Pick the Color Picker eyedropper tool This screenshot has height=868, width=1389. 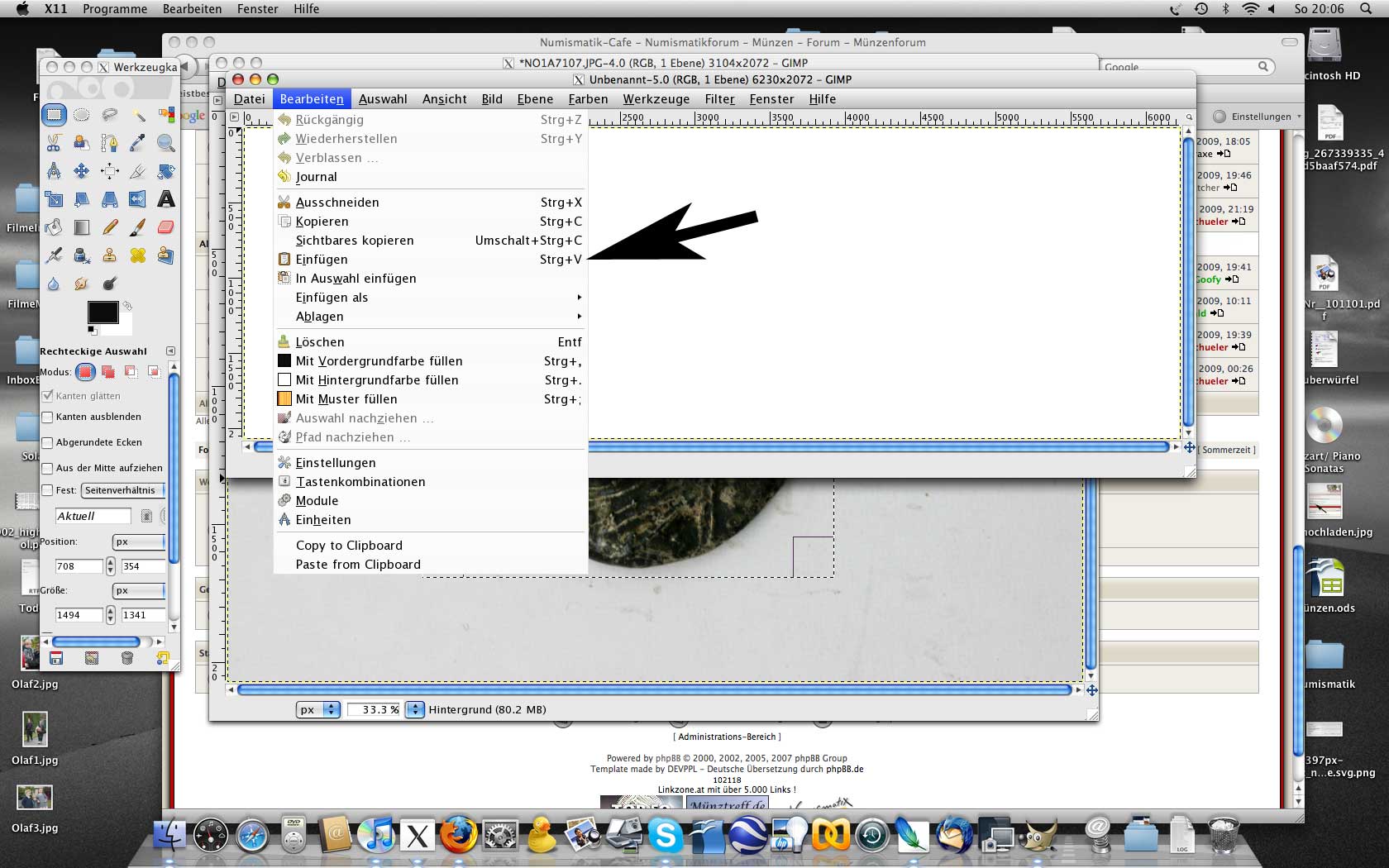[x=137, y=143]
